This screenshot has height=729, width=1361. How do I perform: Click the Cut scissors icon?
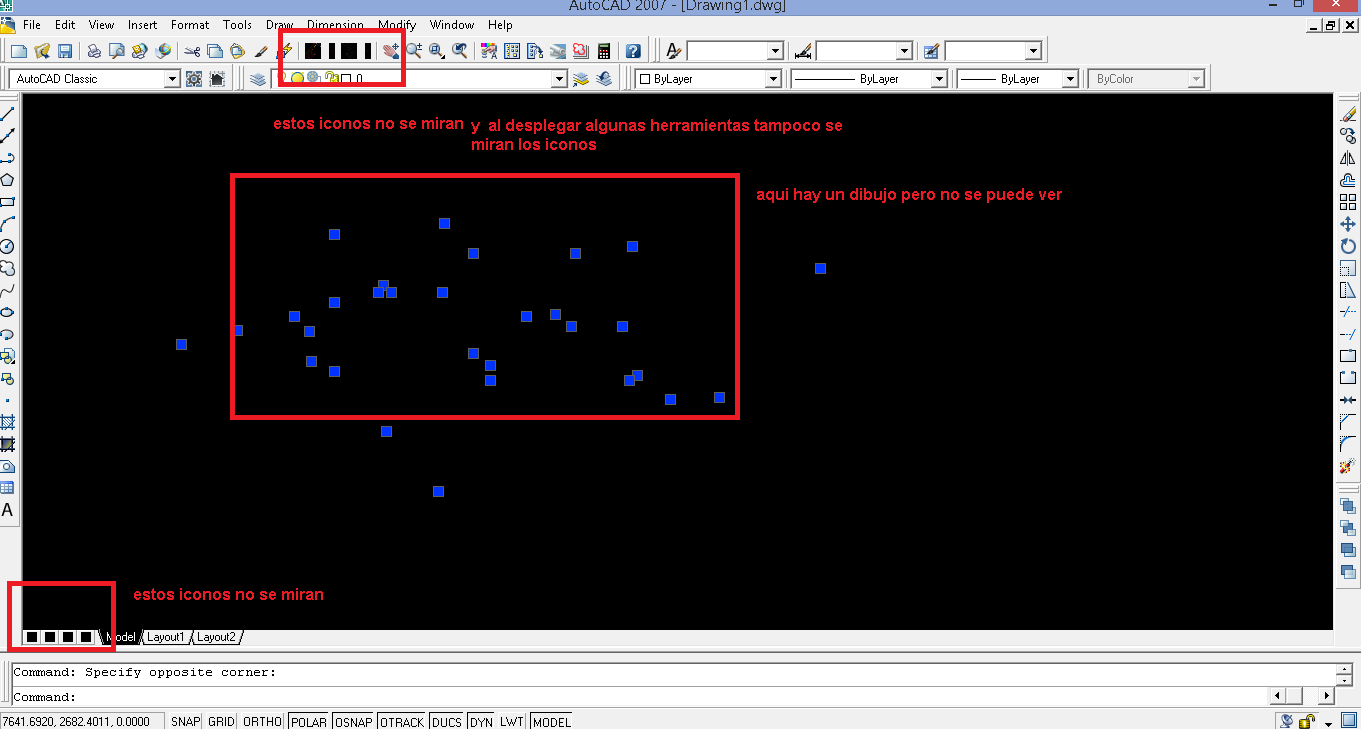pos(192,51)
